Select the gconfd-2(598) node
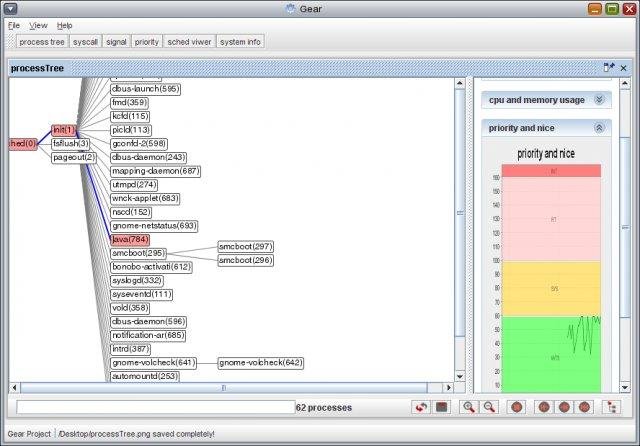The width and height of the screenshot is (640, 446). pyautogui.click(x=139, y=144)
